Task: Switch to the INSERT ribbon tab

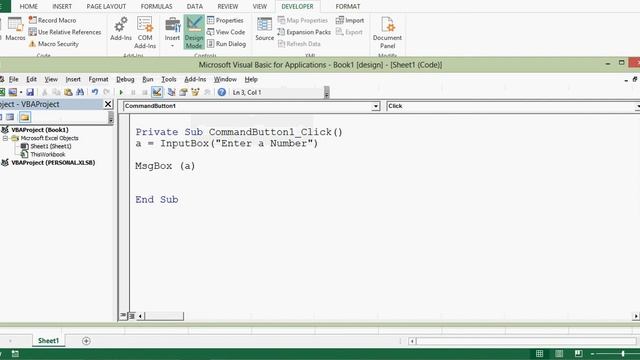Action: click(x=62, y=7)
